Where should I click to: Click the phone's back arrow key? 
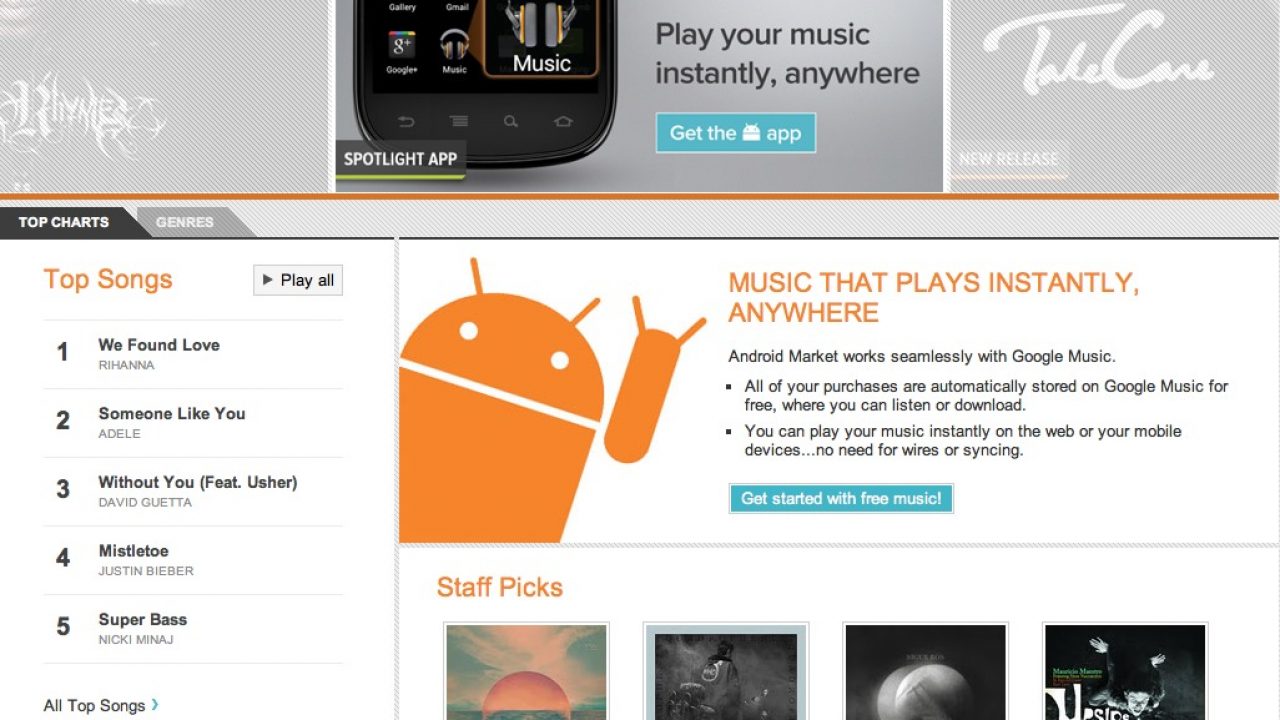(406, 122)
